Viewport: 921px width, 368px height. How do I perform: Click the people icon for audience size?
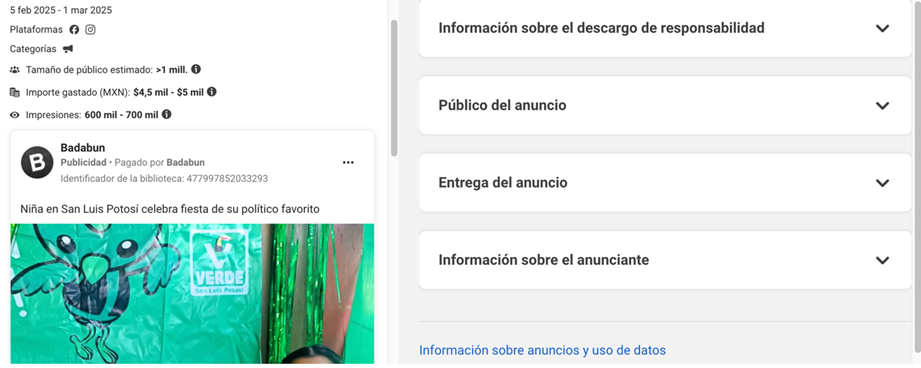pyautogui.click(x=15, y=70)
